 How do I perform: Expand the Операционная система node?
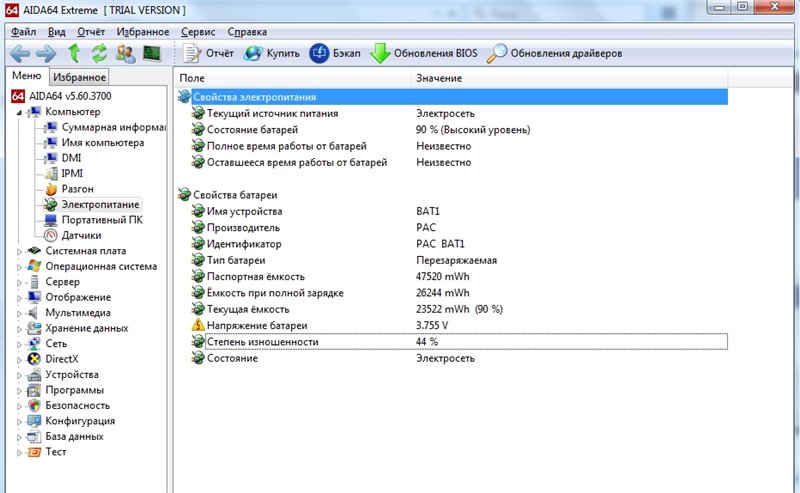[19, 266]
